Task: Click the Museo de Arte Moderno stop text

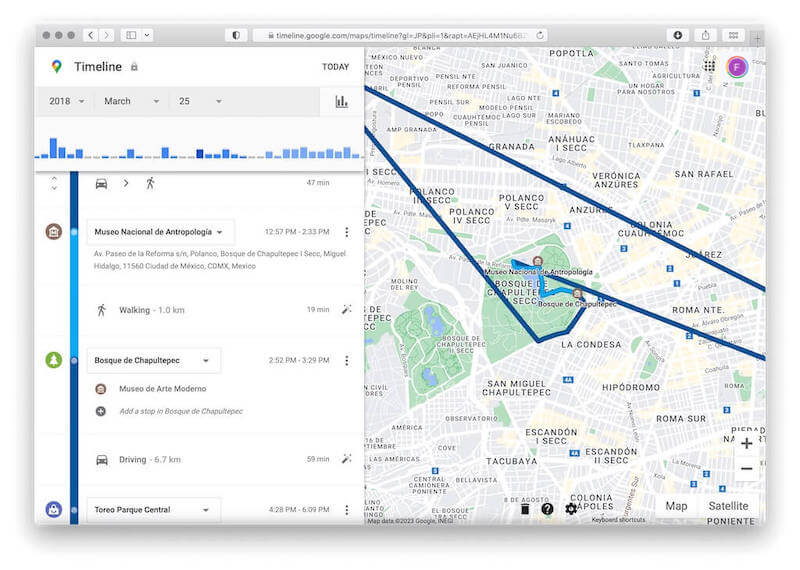Action: click(x=163, y=389)
